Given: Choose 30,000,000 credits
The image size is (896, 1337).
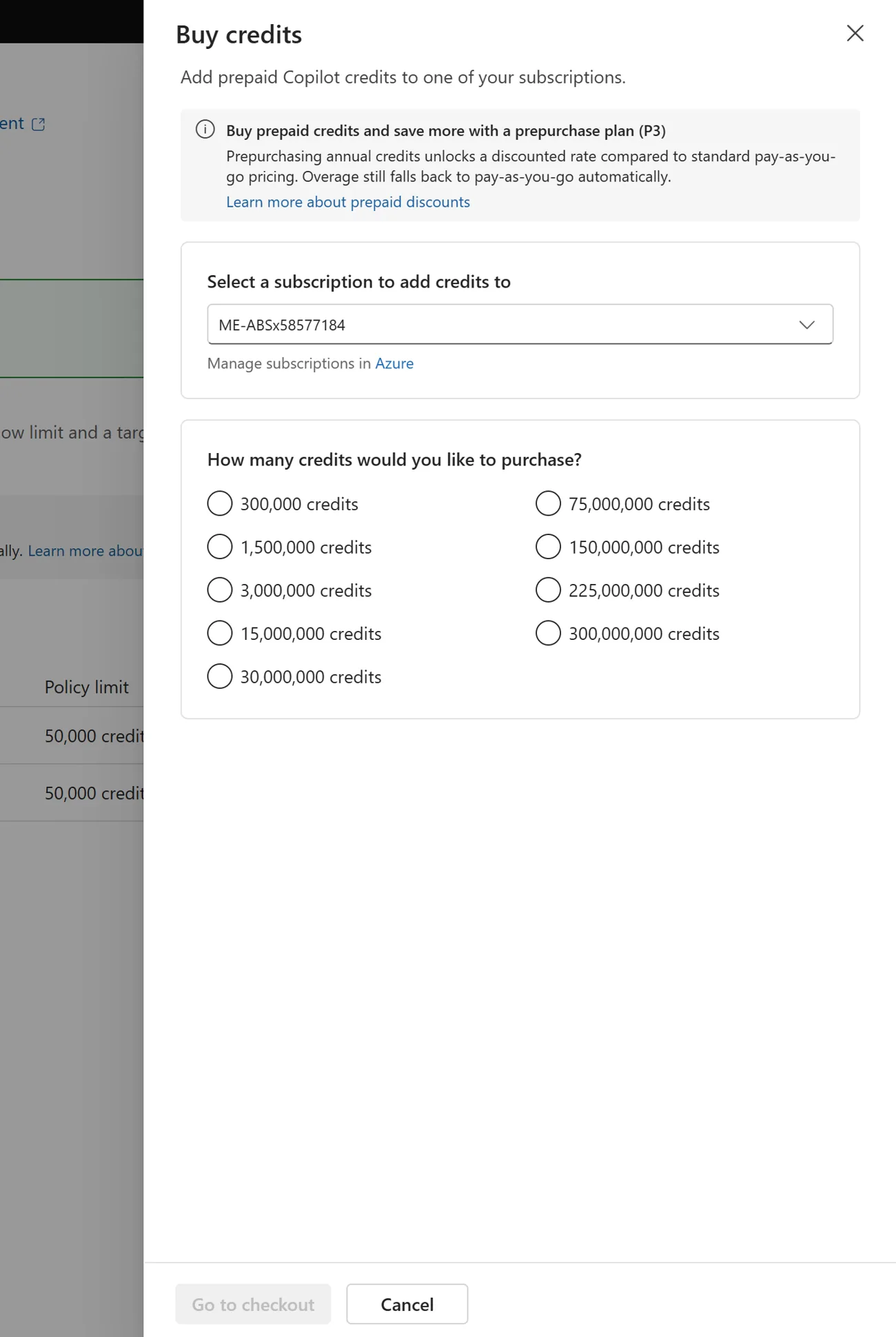Looking at the screenshot, I should pos(220,676).
